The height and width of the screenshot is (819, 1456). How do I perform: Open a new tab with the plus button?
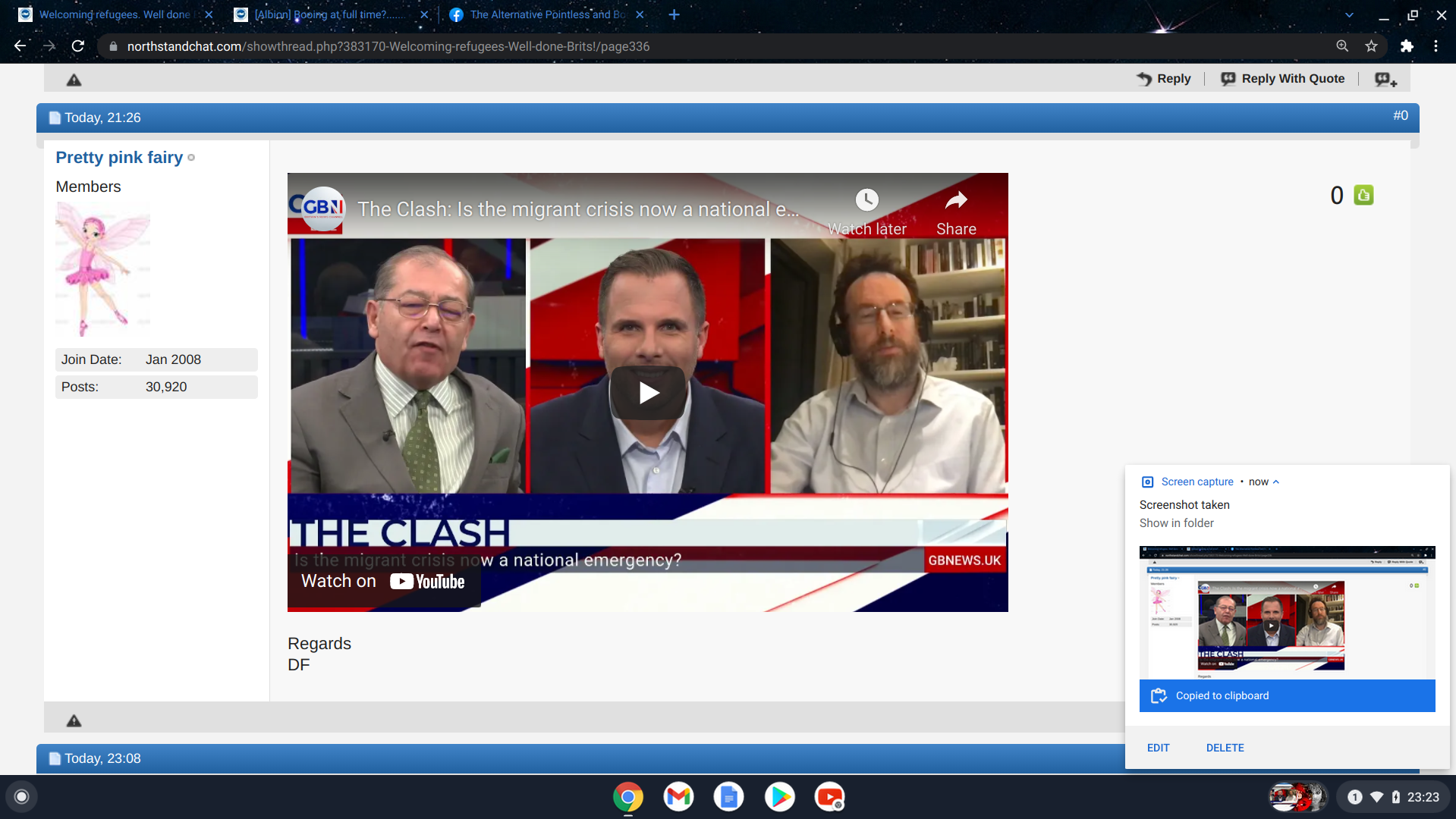(x=674, y=14)
